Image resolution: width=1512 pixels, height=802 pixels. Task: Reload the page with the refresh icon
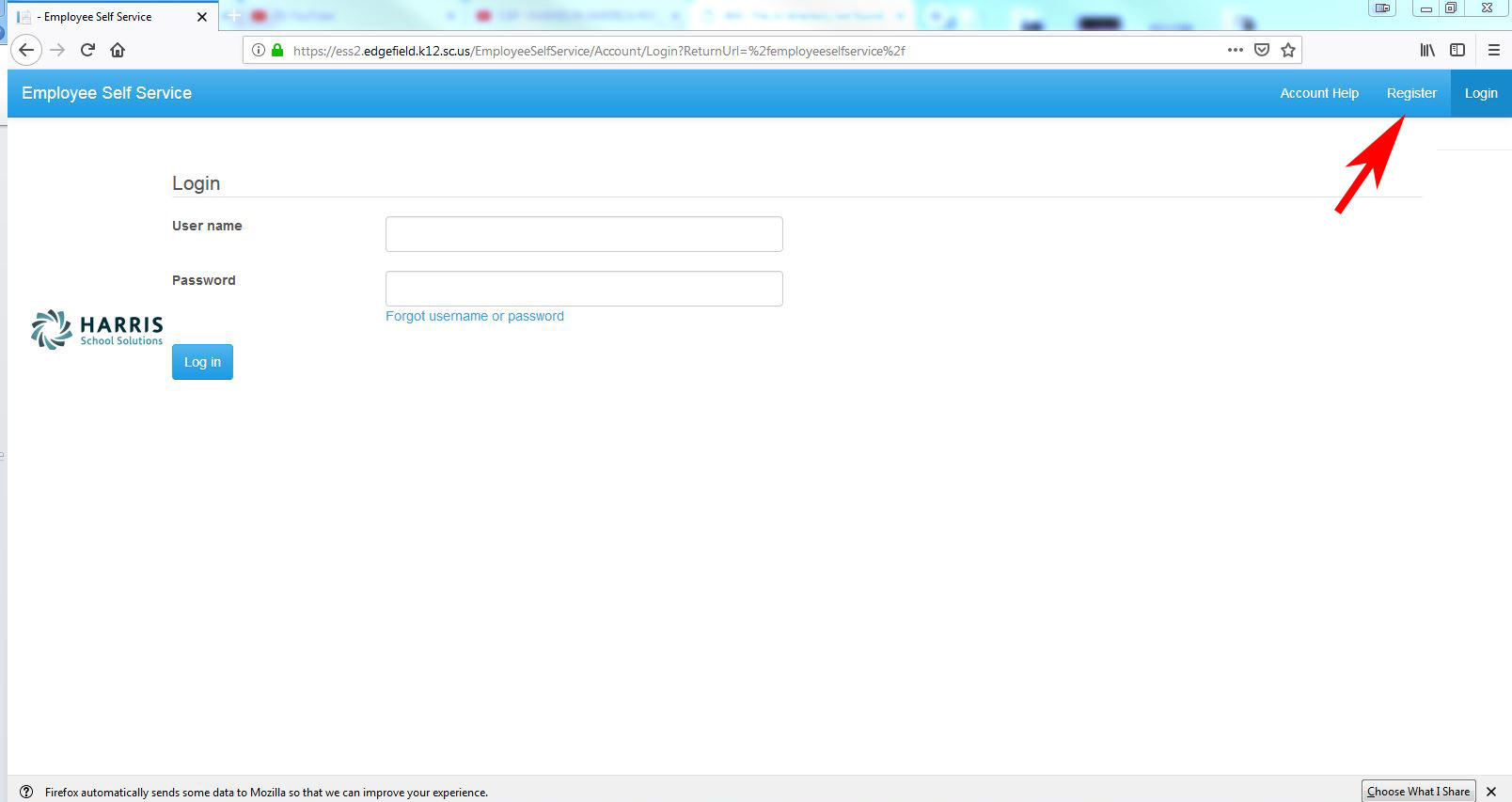click(87, 50)
